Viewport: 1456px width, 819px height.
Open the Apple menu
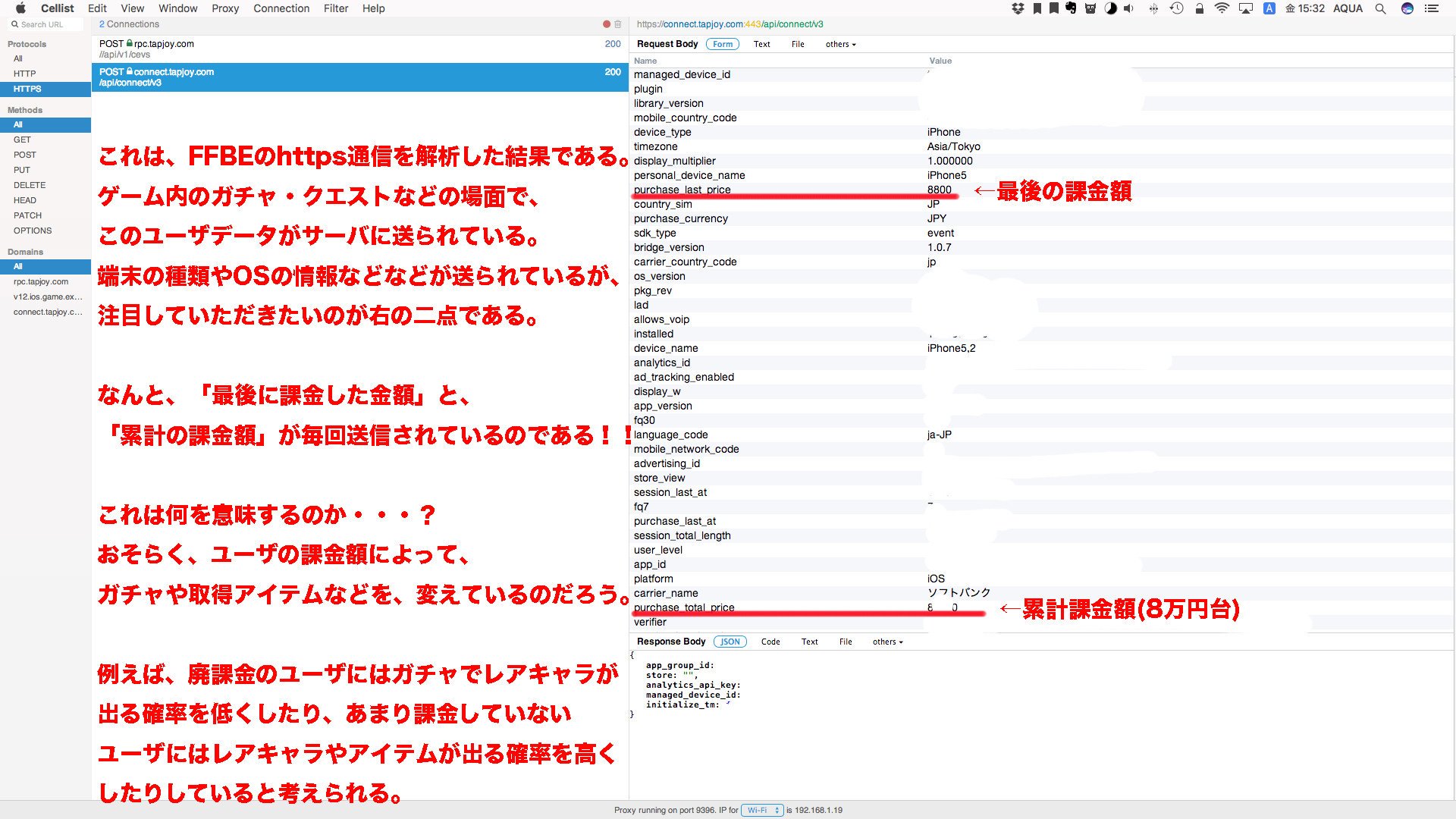21,8
